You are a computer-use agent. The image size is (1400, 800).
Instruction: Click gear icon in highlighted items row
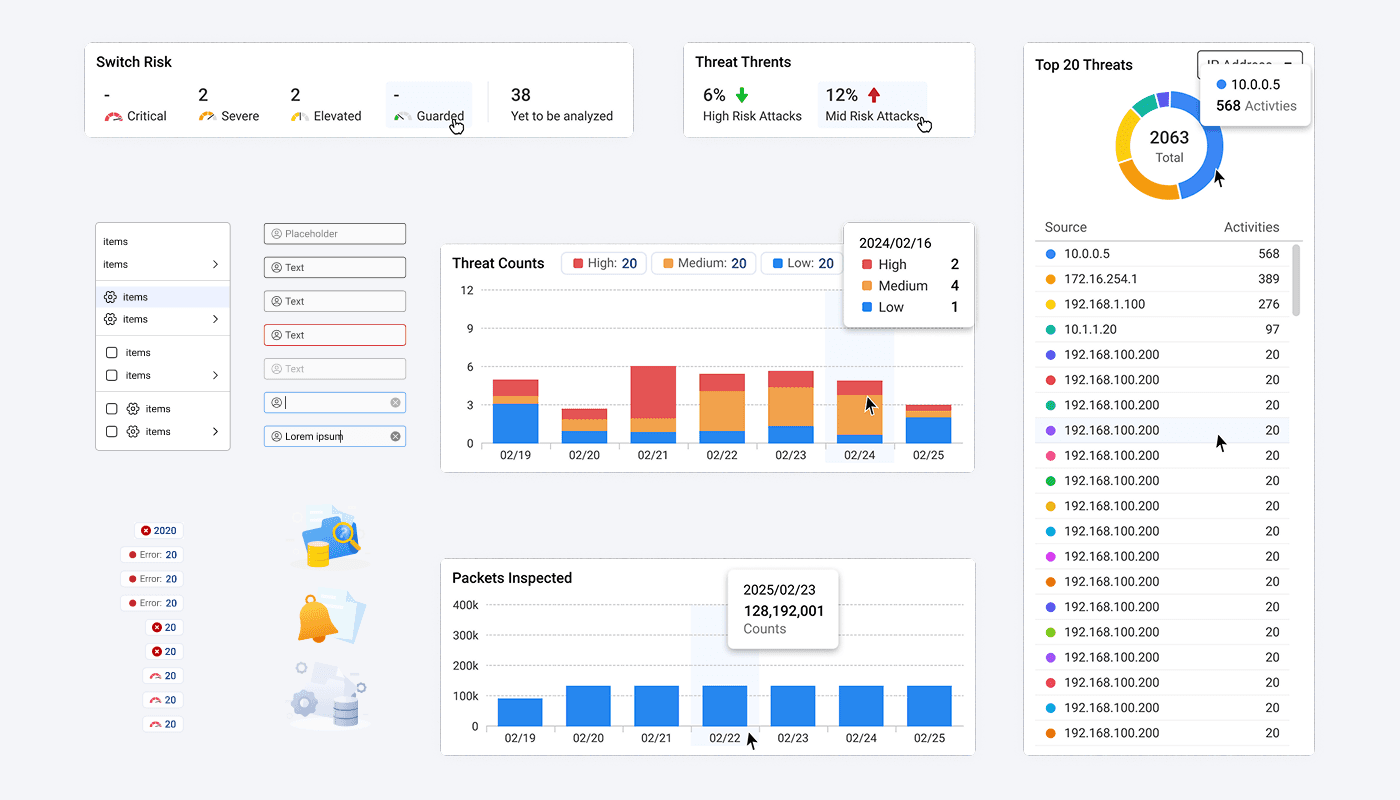(110, 297)
